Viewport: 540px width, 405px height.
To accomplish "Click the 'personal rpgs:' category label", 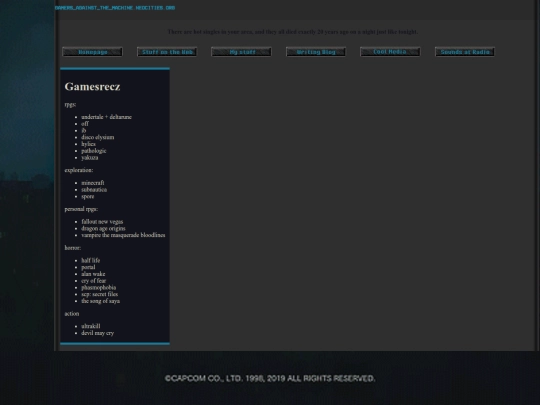I will coord(81,209).
